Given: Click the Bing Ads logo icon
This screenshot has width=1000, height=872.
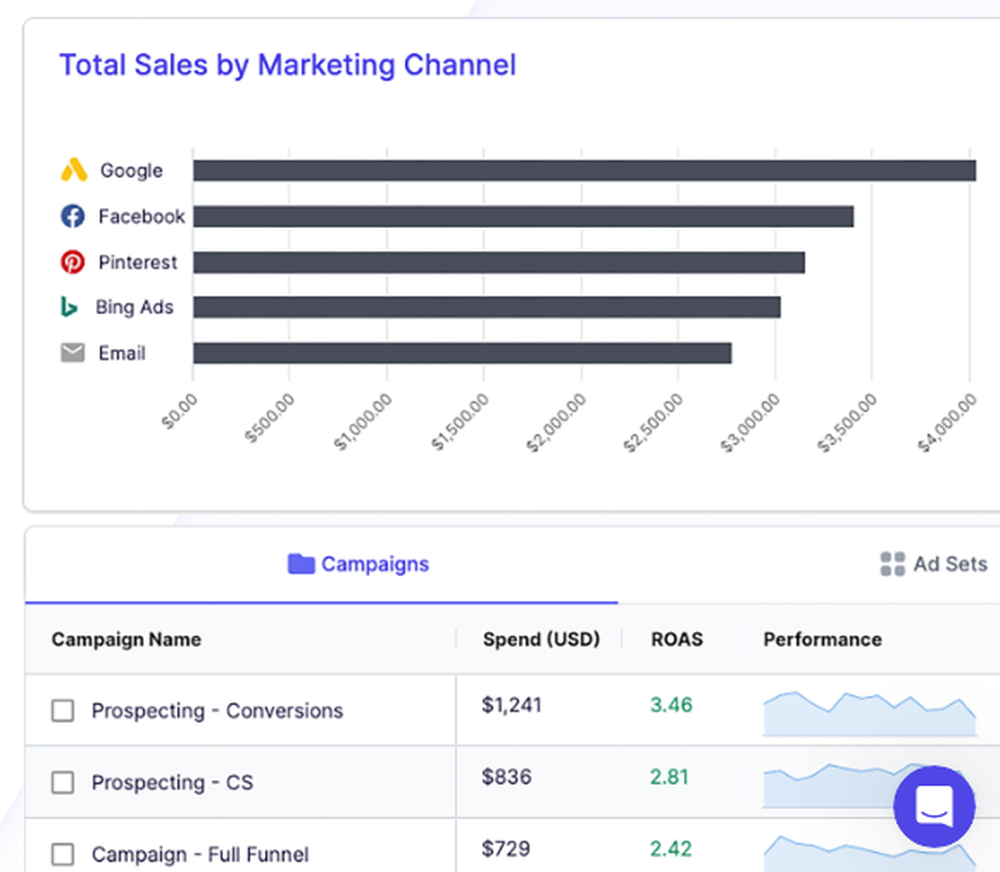Looking at the screenshot, I should click(69, 307).
